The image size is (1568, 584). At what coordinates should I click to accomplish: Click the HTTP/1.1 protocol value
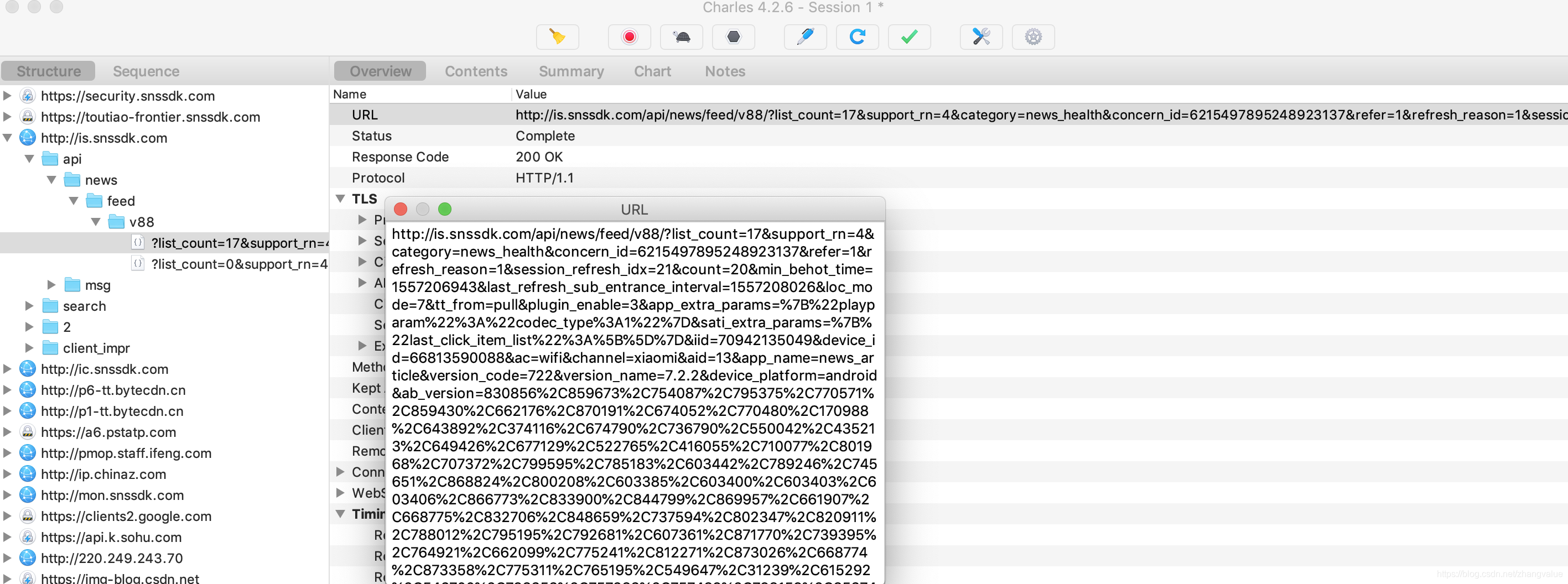pyautogui.click(x=544, y=178)
